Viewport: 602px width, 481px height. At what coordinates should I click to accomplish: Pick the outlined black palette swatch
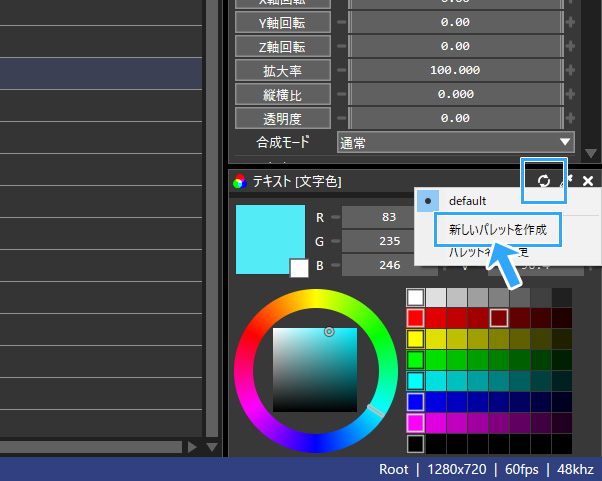click(415, 444)
